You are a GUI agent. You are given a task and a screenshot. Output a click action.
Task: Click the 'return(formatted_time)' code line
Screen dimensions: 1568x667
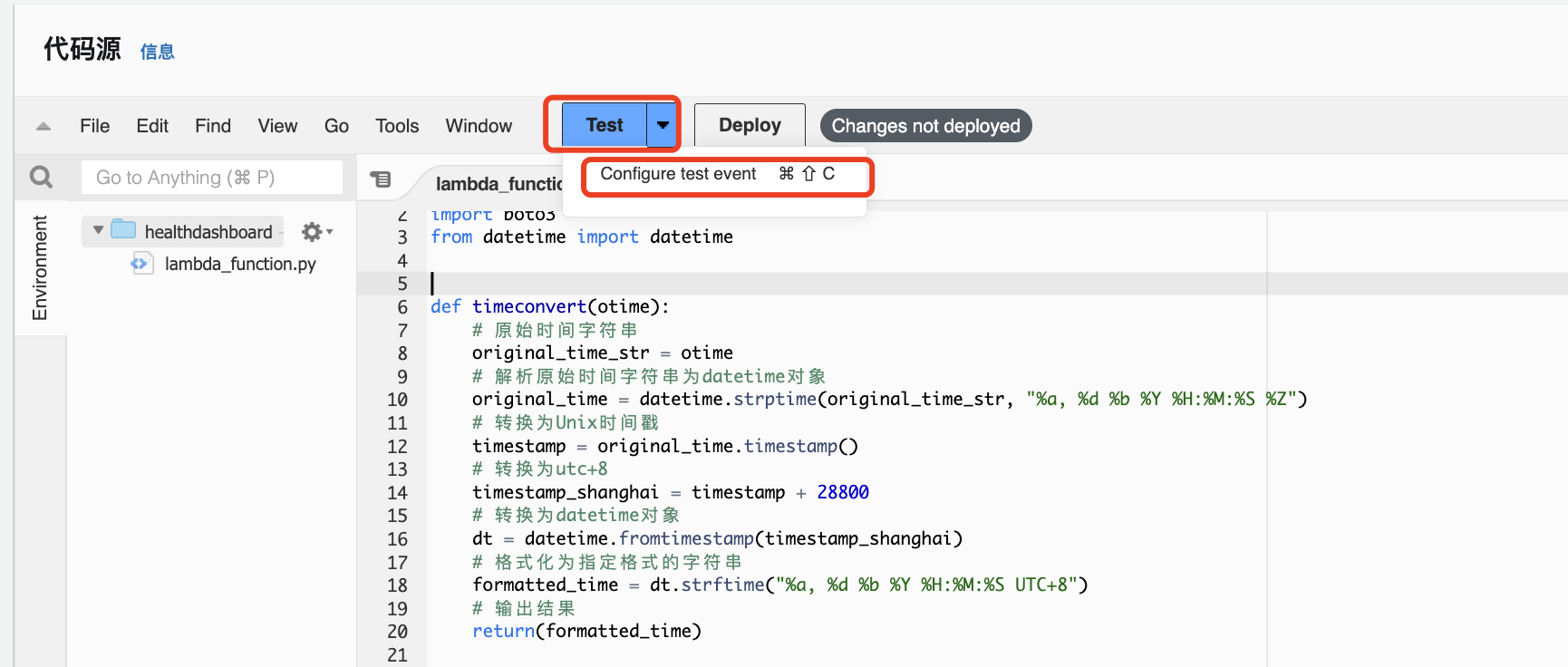tap(586, 631)
